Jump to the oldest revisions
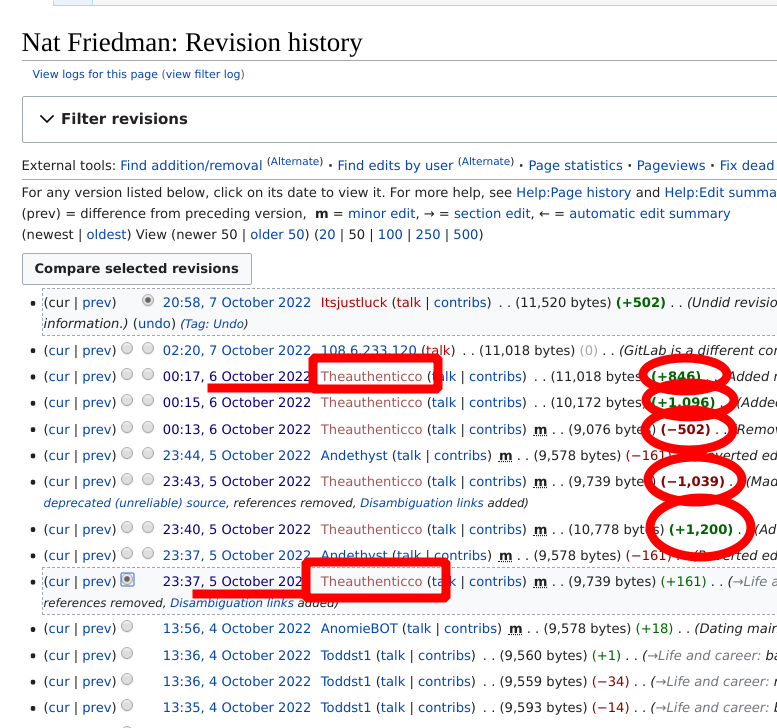Viewport: 777px width, 728px height. coord(107,234)
